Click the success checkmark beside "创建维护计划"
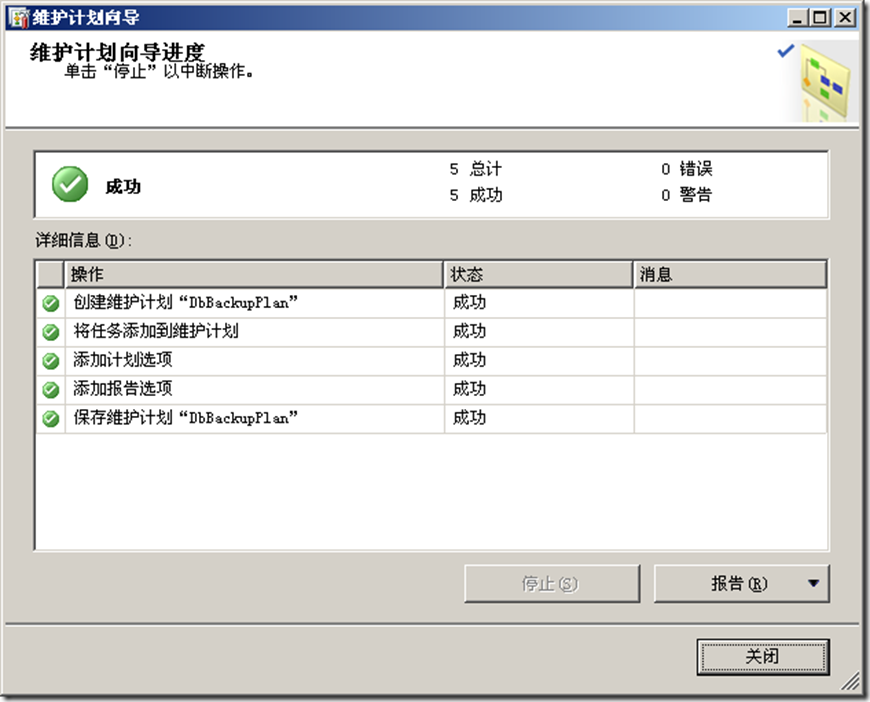The width and height of the screenshot is (870, 702). point(48,302)
